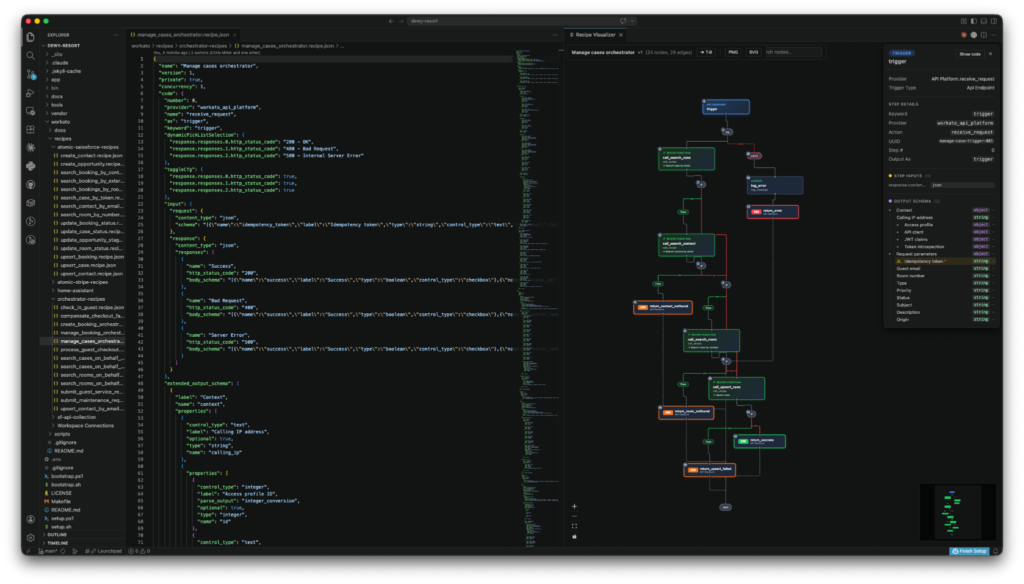Click the split editor icon in visualizer toolbar
The width and height of the screenshot is (1024, 584).
[x=984, y=35]
